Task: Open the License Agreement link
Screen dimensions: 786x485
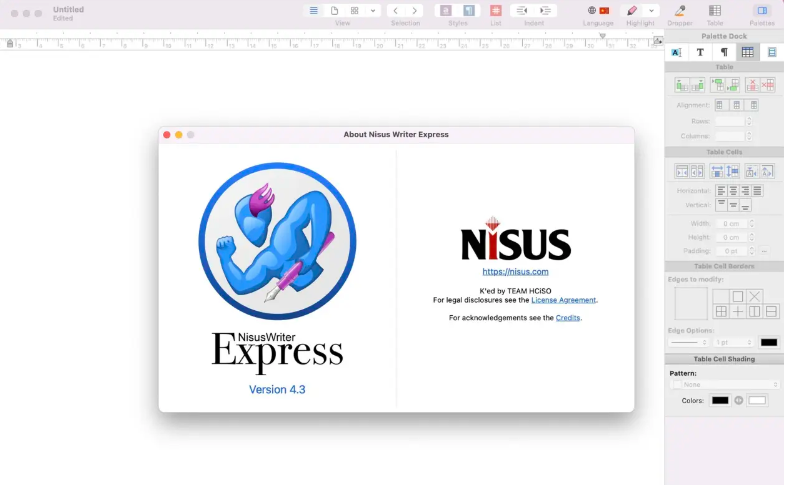Action: tap(563, 300)
